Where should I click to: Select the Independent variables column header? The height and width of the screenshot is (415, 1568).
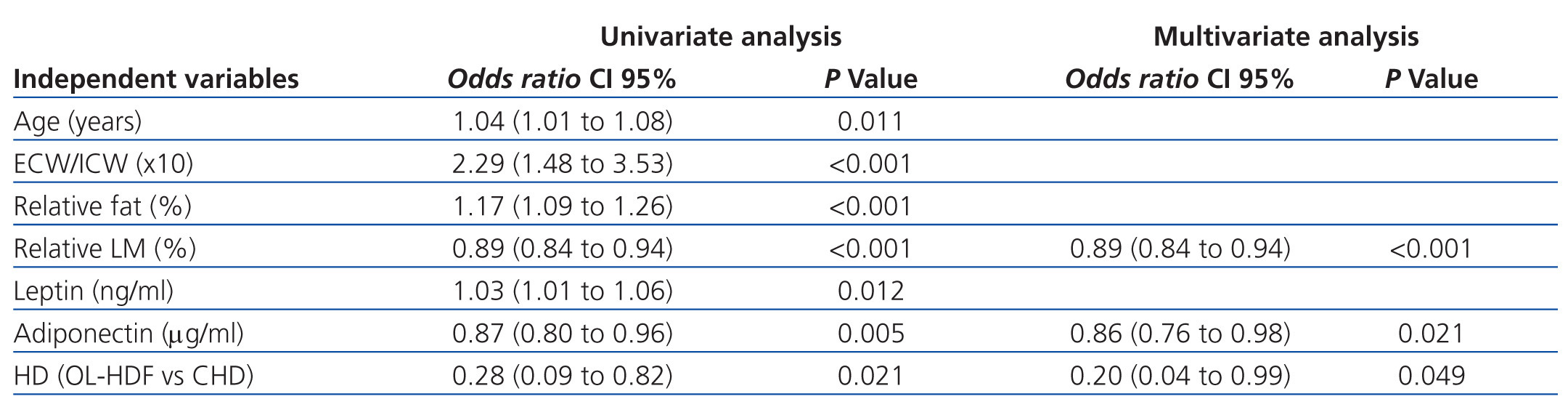pyautogui.click(x=156, y=78)
